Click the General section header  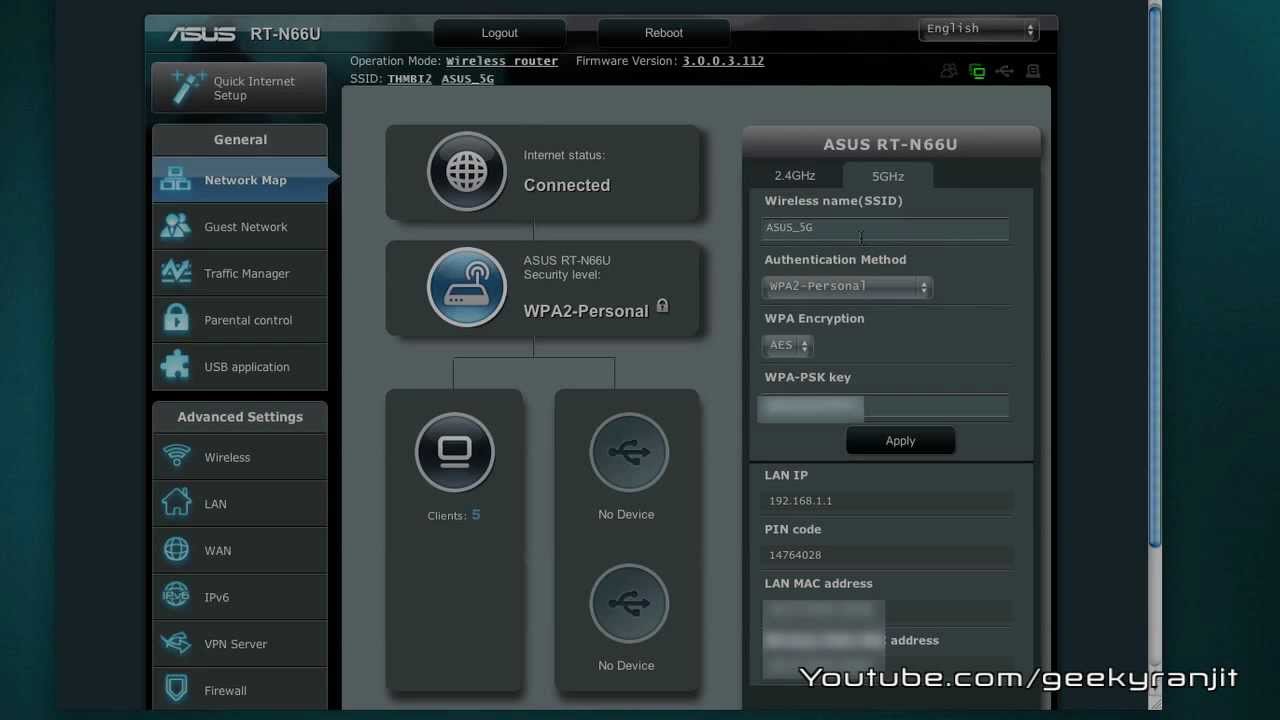(x=240, y=140)
